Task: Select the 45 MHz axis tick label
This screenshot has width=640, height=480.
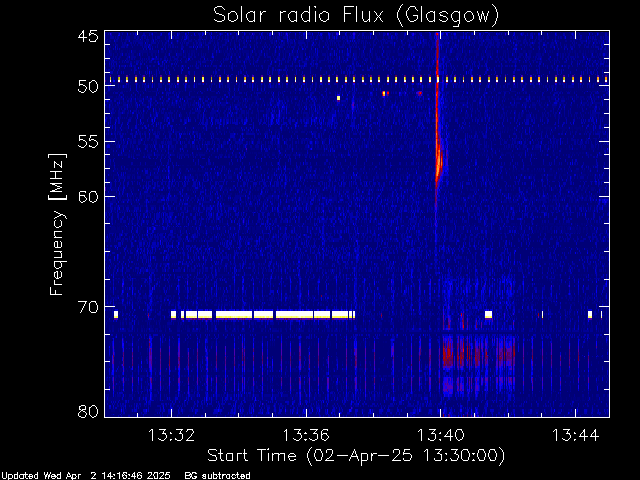Action: (x=88, y=36)
